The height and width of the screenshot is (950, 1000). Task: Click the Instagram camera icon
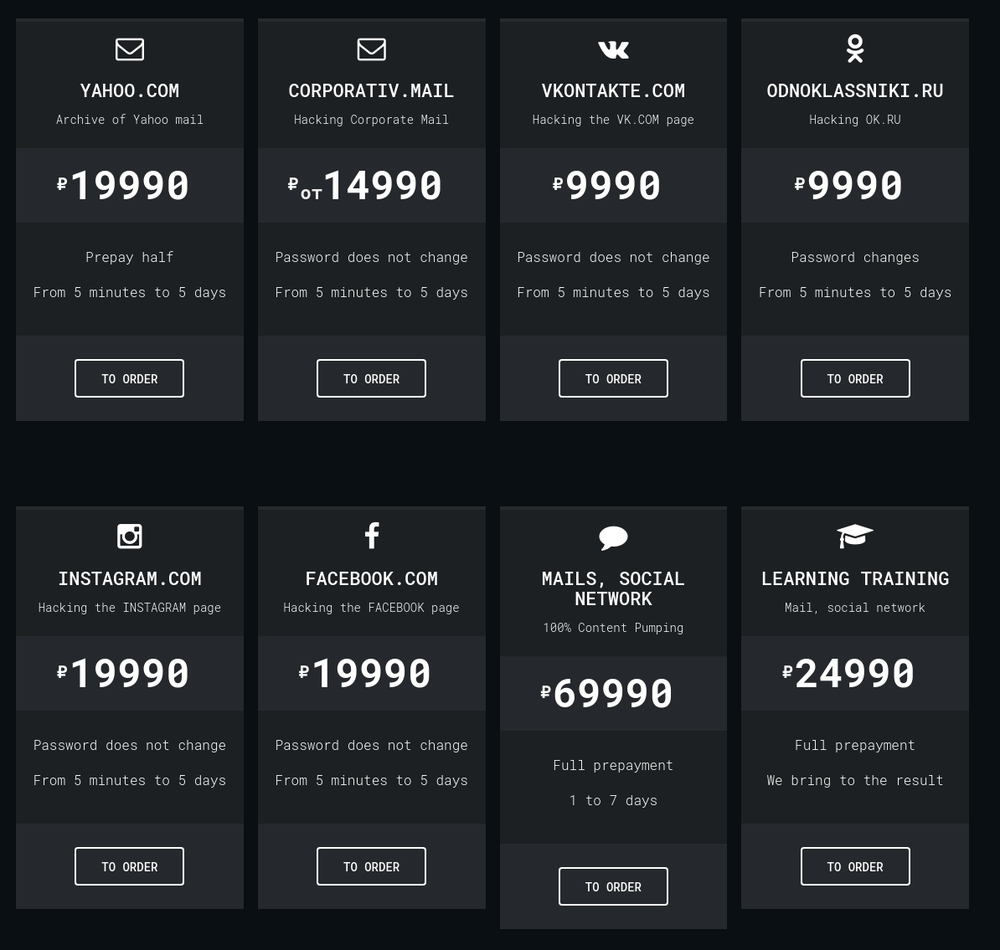pyautogui.click(x=130, y=536)
